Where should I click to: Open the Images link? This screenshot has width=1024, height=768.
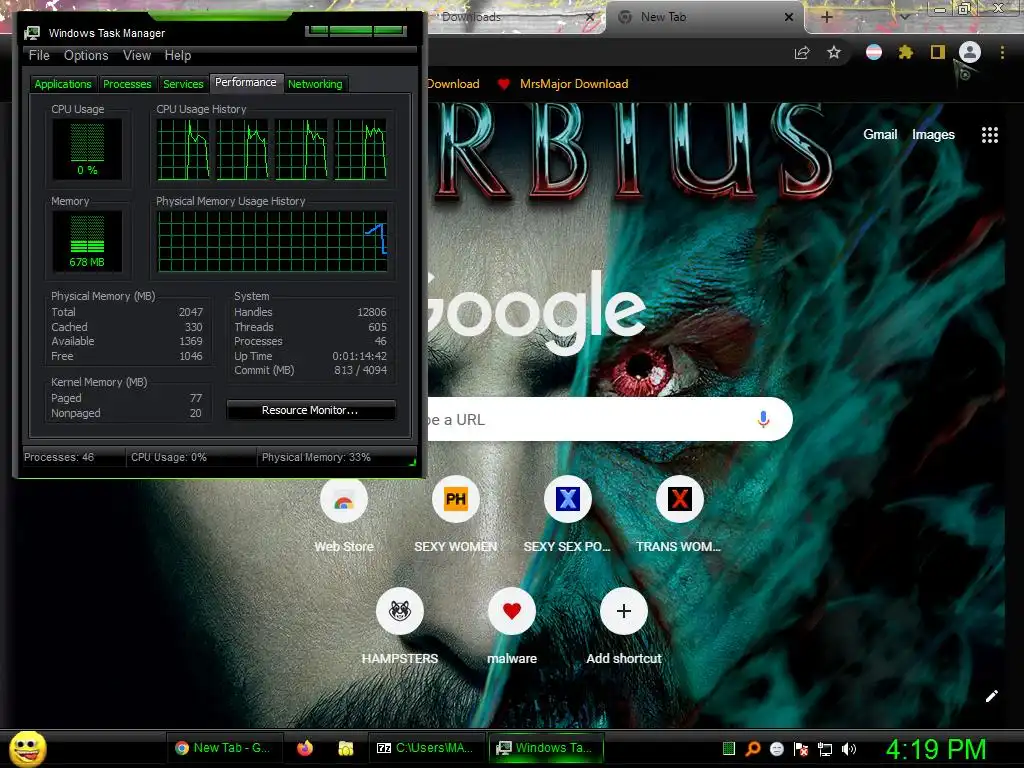tap(933, 135)
